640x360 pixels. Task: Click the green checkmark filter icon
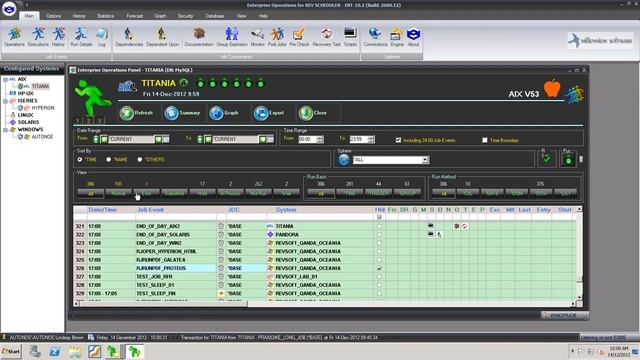tap(547, 160)
